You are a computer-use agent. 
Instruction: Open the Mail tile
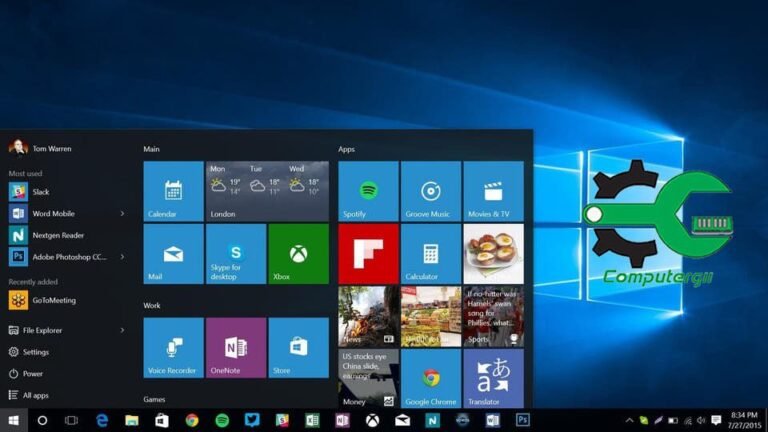point(173,254)
